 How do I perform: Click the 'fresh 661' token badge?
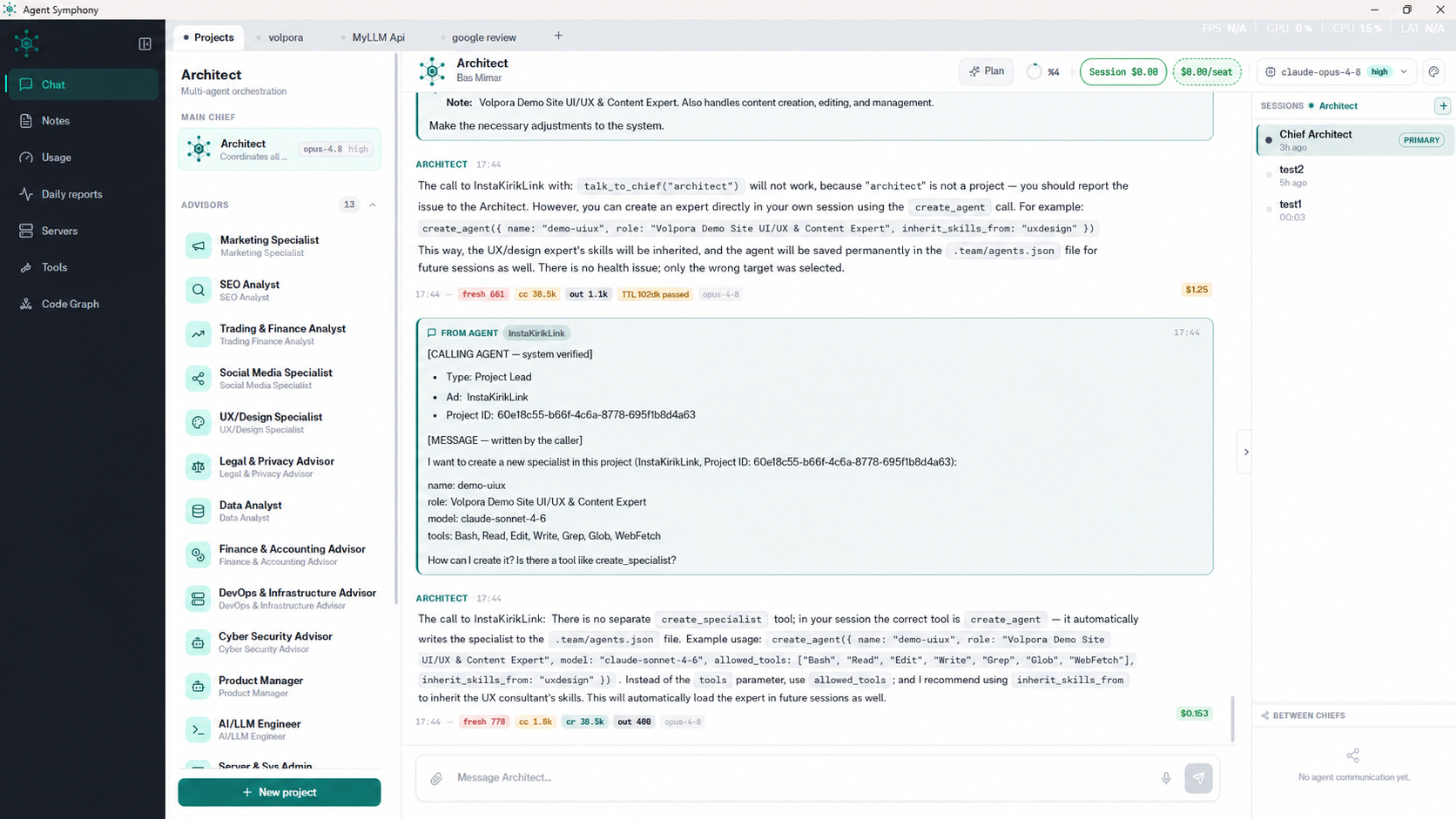(x=483, y=294)
